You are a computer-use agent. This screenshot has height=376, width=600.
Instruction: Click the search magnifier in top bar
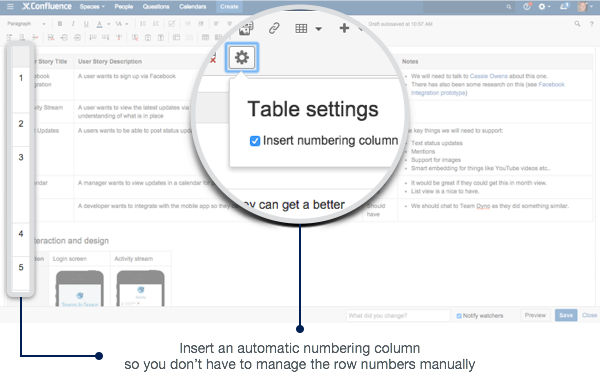click(x=509, y=7)
